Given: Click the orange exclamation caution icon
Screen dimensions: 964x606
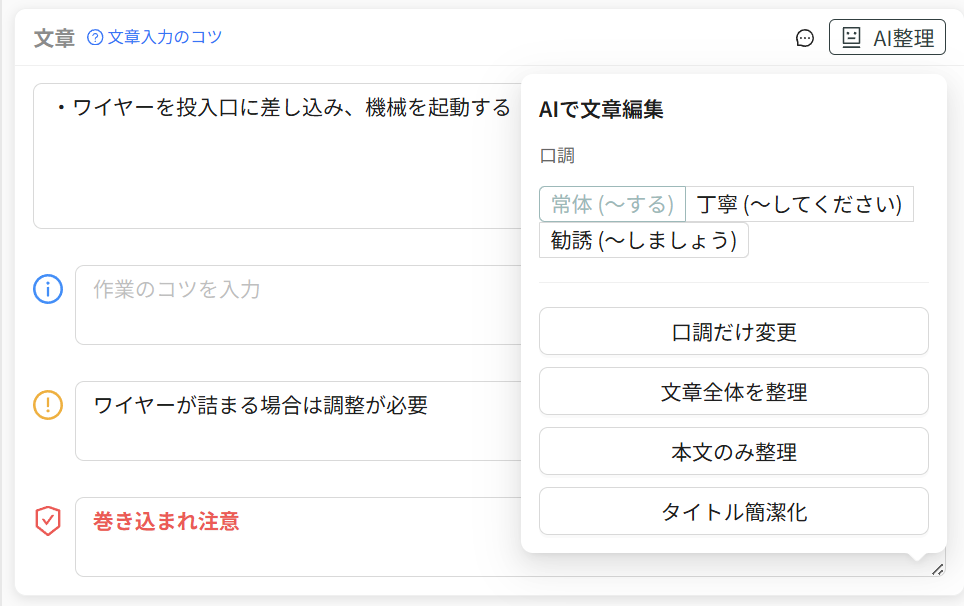Looking at the screenshot, I should click(x=48, y=405).
